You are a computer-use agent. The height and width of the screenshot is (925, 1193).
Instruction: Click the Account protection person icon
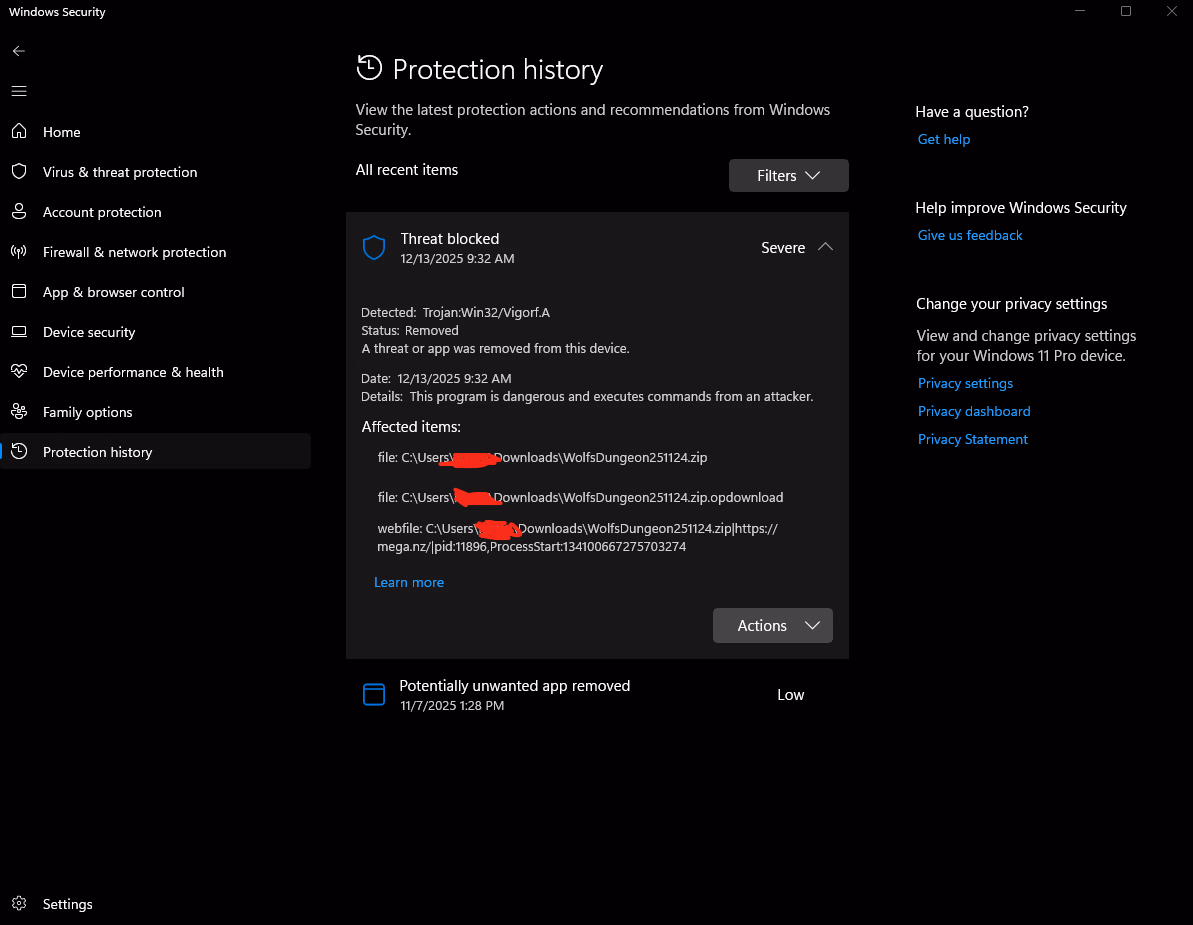(19, 212)
